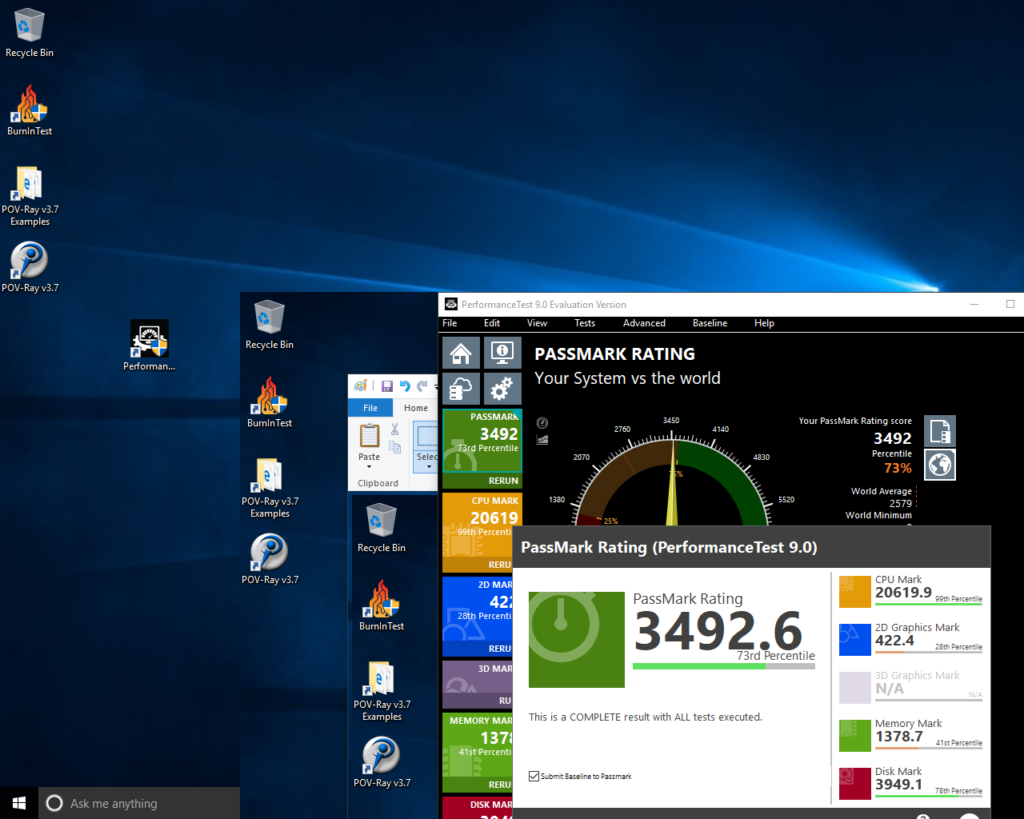
Task: Untick Submit Baseline to Passmark checkbox
Action: point(534,776)
